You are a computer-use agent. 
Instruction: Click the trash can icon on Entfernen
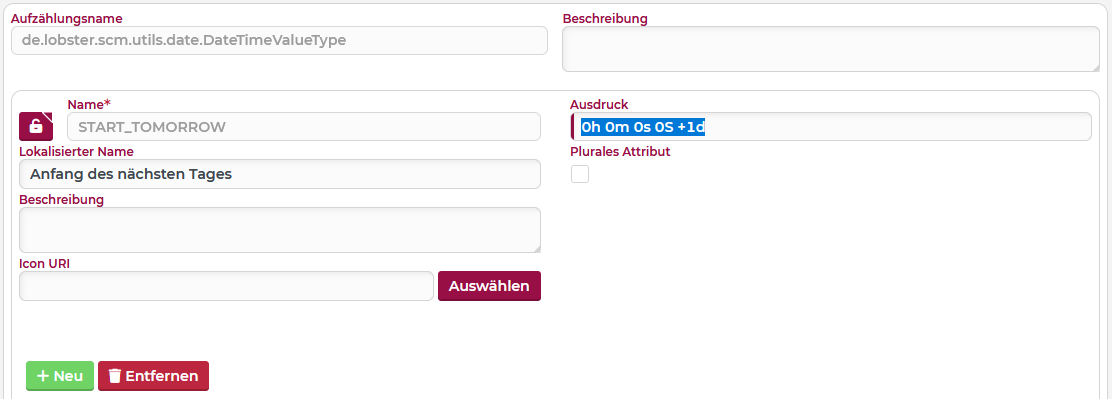[x=114, y=376]
